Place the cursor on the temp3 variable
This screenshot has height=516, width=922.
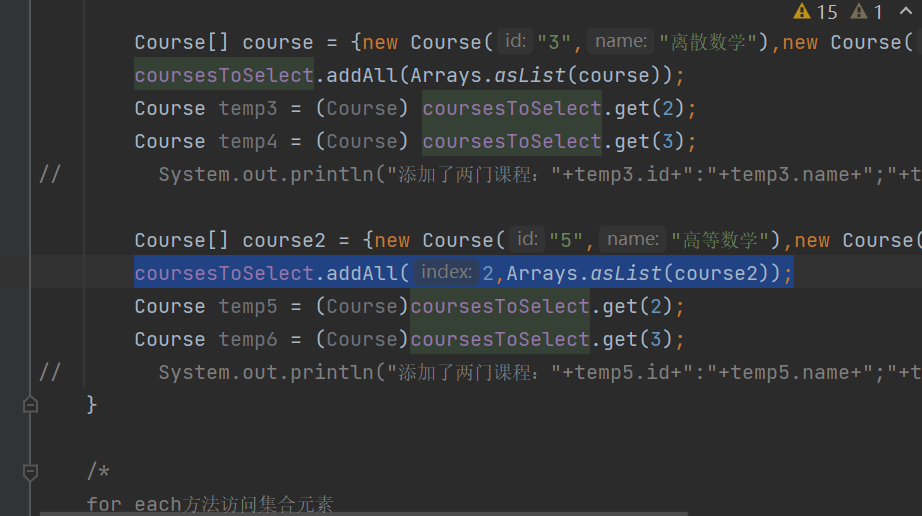tap(247, 108)
